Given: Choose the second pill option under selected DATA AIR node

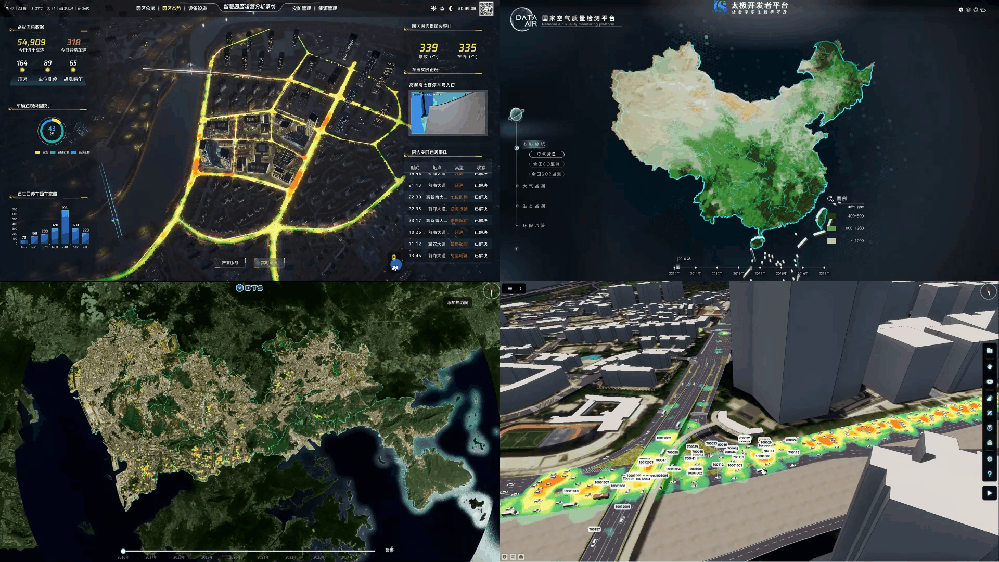Looking at the screenshot, I should click(x=547, y=164).
